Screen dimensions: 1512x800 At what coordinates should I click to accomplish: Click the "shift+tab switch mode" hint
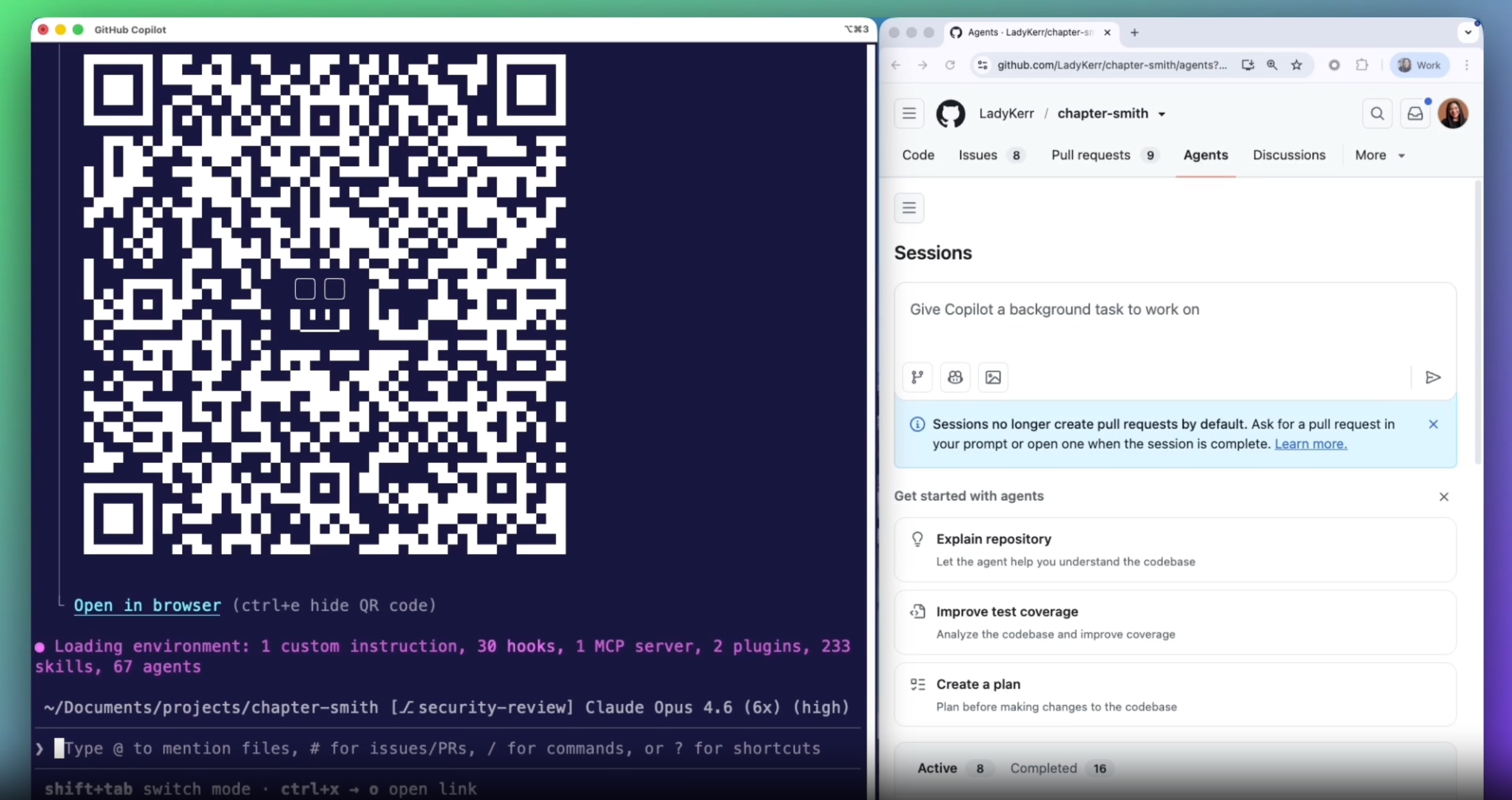147,789
